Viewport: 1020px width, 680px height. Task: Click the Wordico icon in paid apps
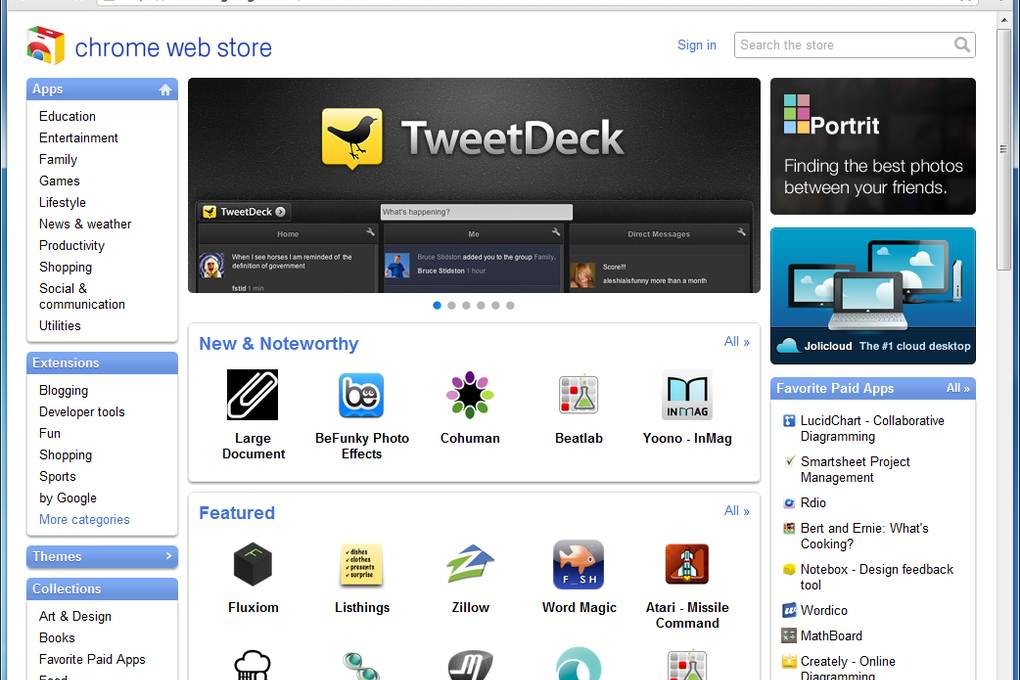click(789, 610)
